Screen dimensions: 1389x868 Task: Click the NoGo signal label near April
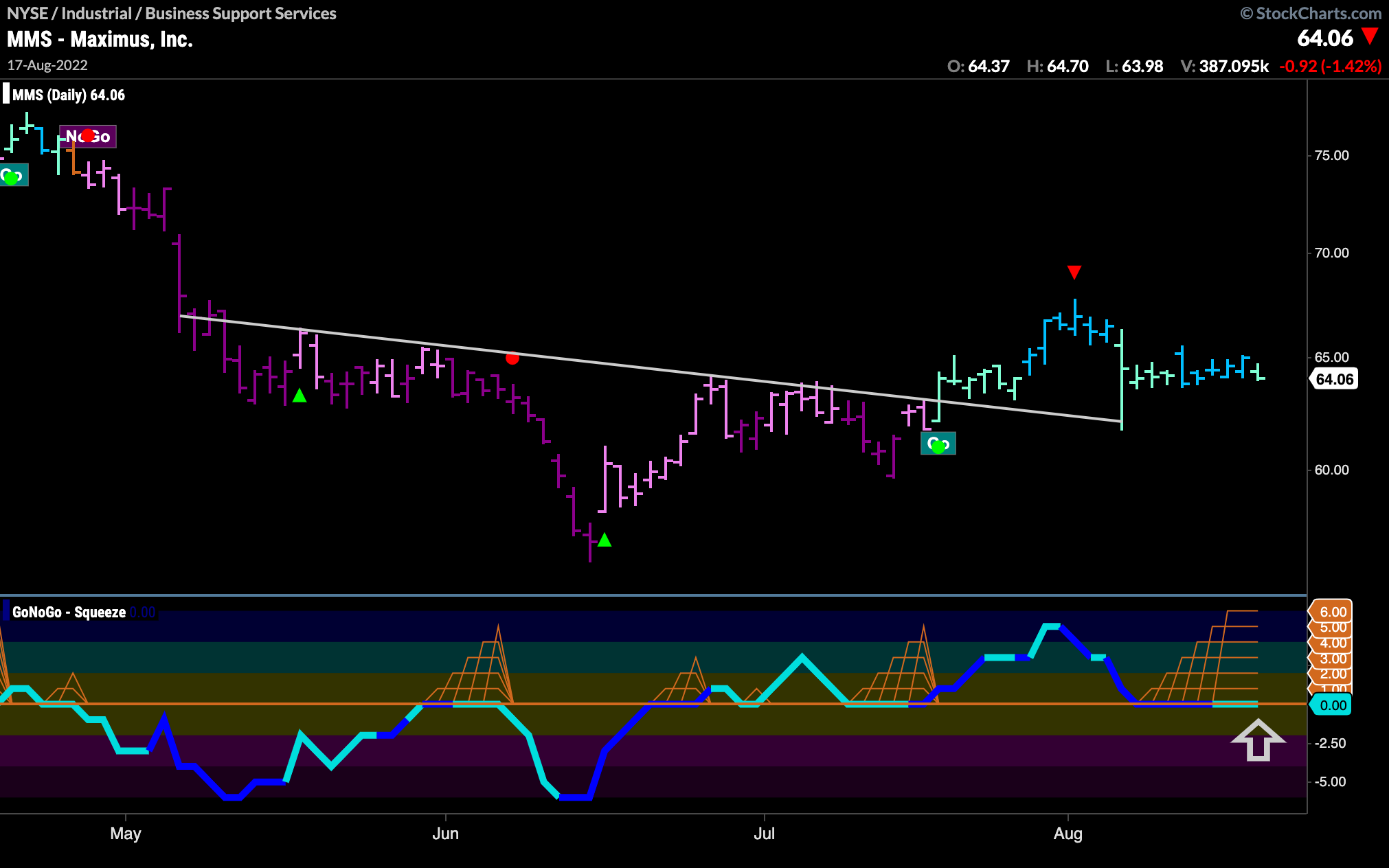pyautogui.click(x=88, y=137)
